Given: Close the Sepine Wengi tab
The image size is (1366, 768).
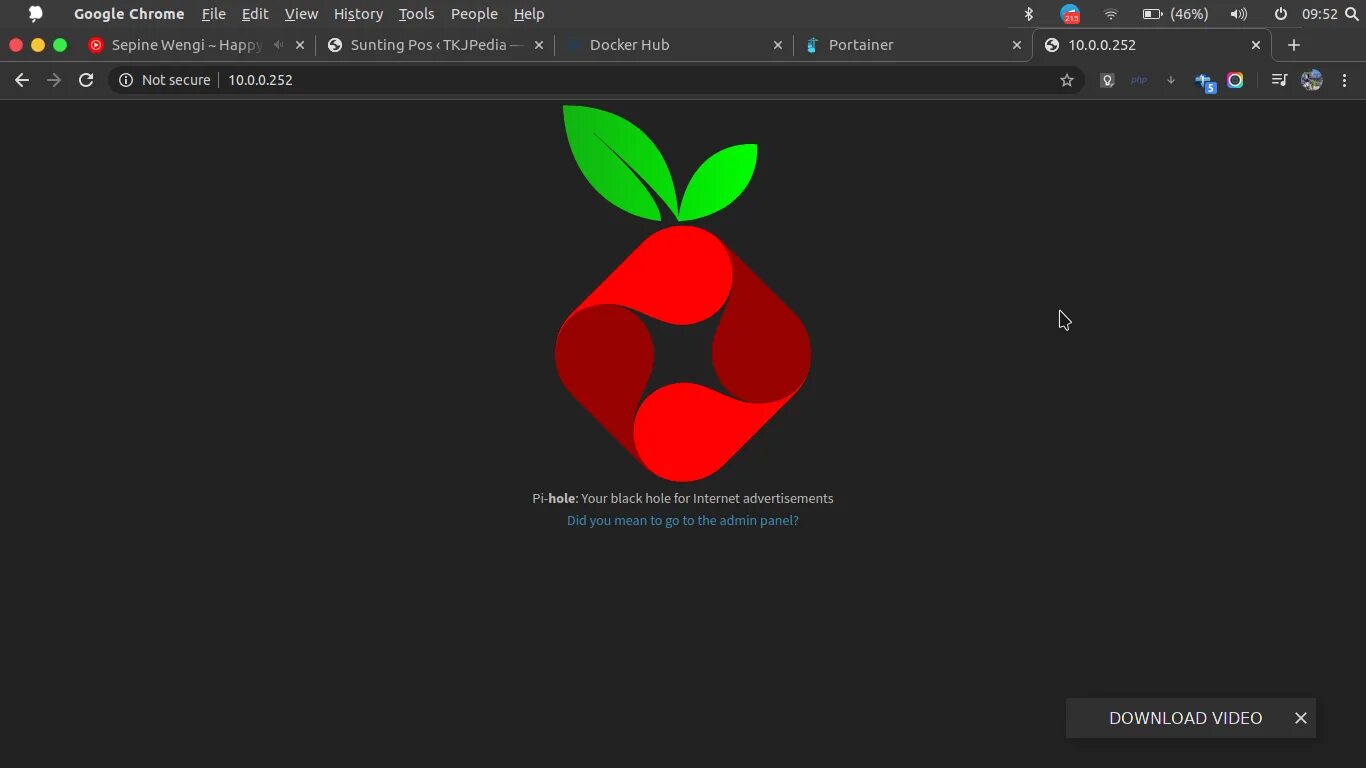Looking at the screenshot, I should tap(300, 45).
